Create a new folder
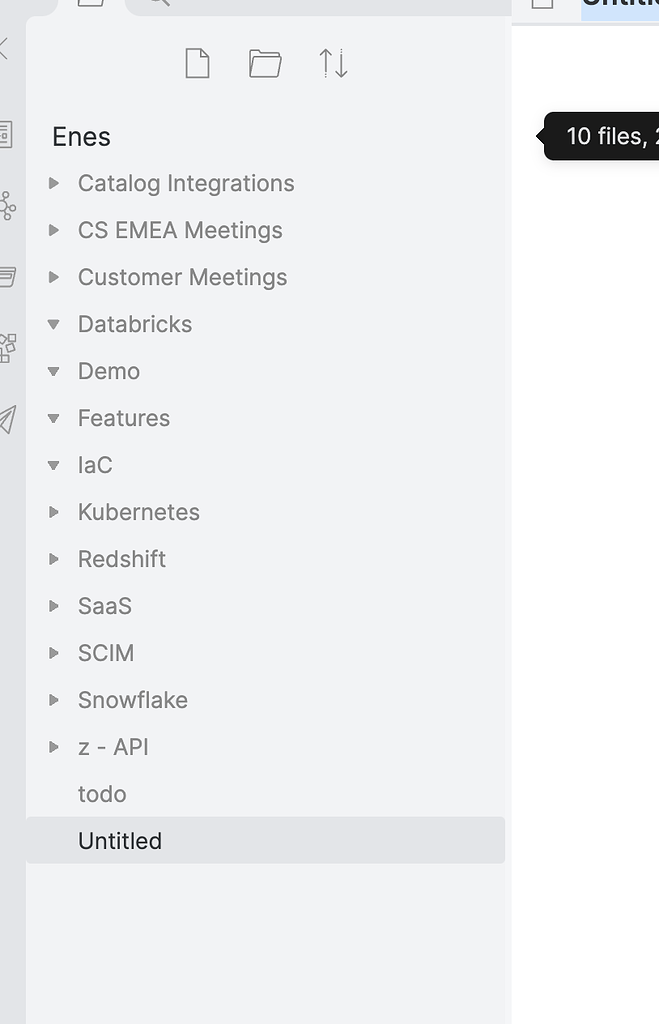Screen dimensions: 659x1024 coord(265,63)
